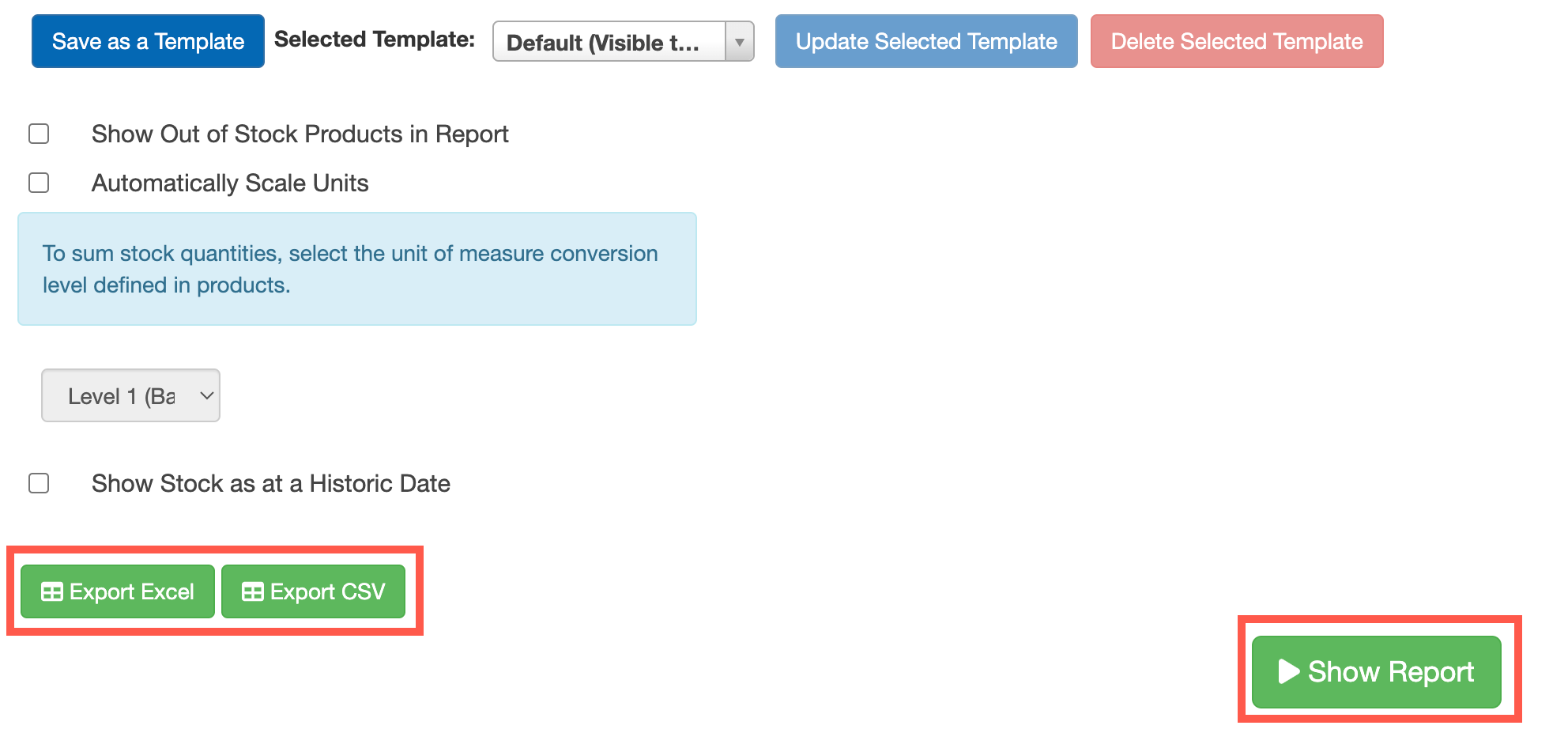Click the 'Show Out of Stock Products in Report' label
The height and width of the screenshot is (748, 1568).
(300, 134)
